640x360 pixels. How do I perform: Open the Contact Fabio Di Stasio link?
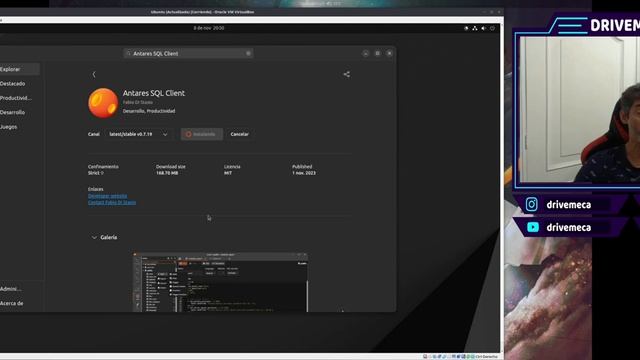112,202
